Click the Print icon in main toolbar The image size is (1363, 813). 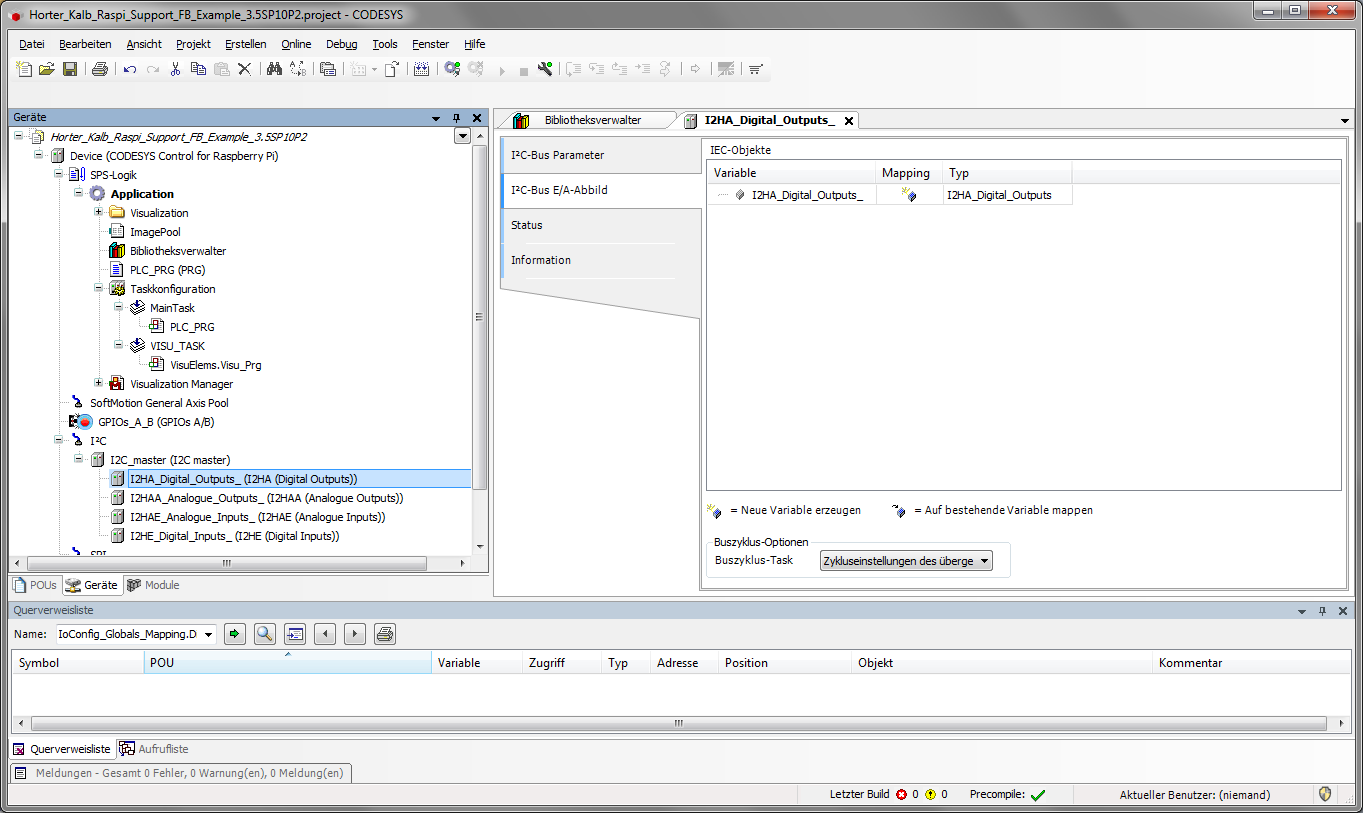100,69
